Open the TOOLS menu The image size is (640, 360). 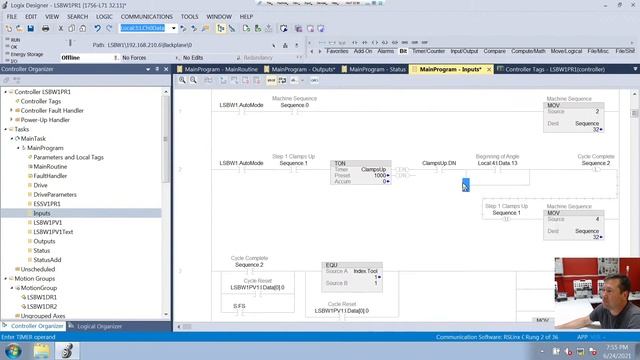(x=189, y=16)
